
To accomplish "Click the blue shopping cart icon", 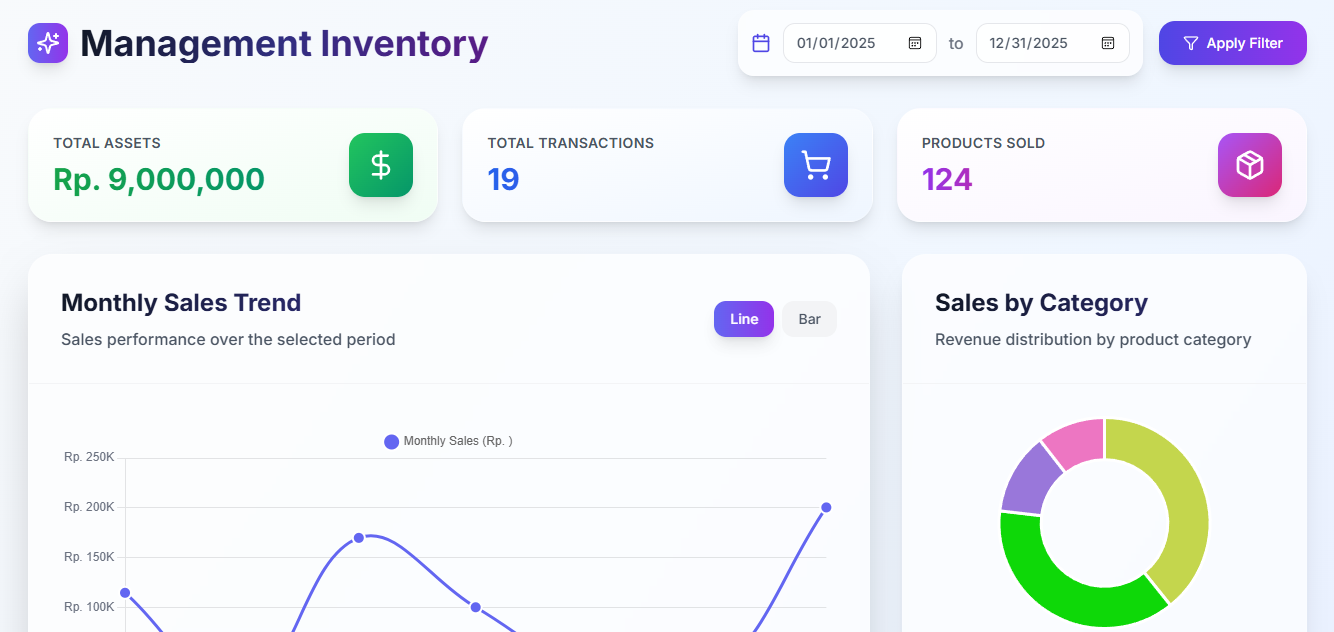I will tap(815, 165).
